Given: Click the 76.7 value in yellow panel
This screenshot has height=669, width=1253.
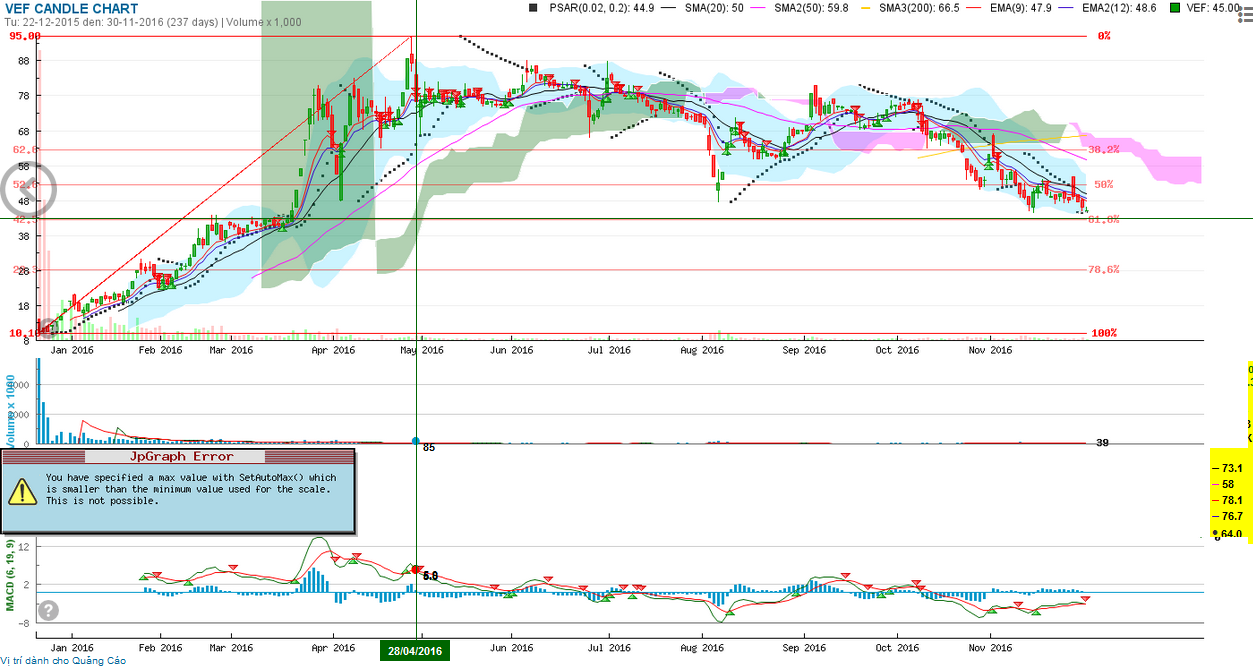Looking at the screenshot, I should (x=1232, y=516).
